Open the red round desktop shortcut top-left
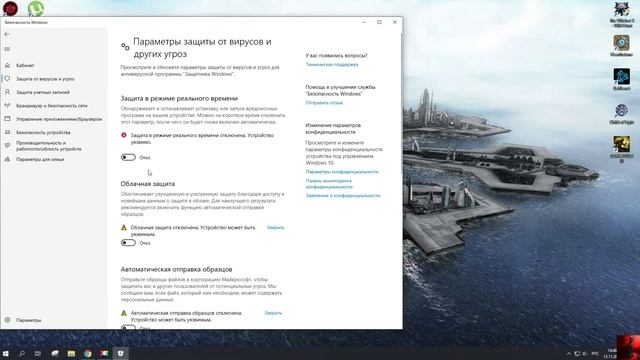The width and height of the screenshot is (640, 360). [10, 9]
